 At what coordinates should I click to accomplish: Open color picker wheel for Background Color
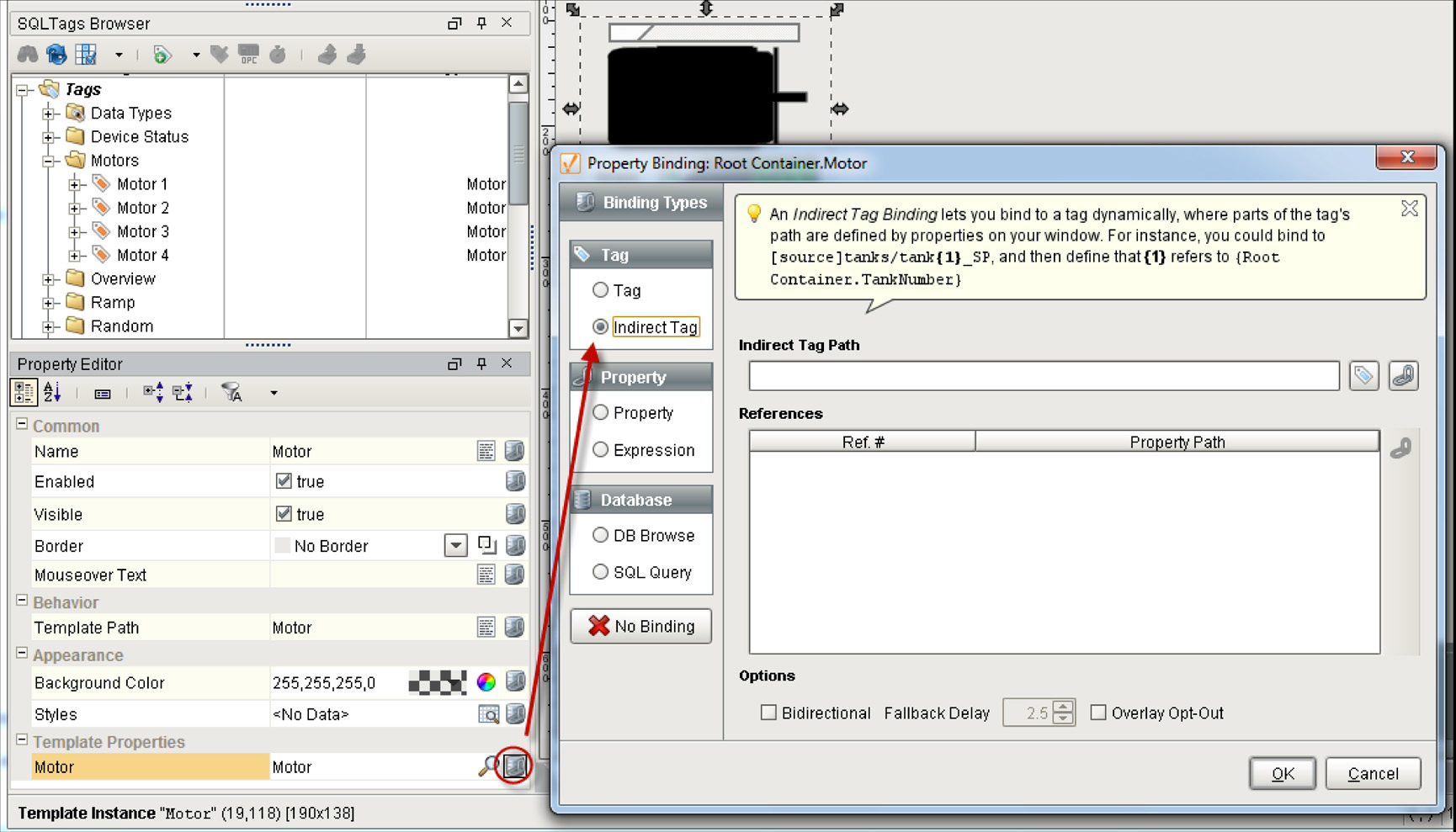tap(486, 682)
